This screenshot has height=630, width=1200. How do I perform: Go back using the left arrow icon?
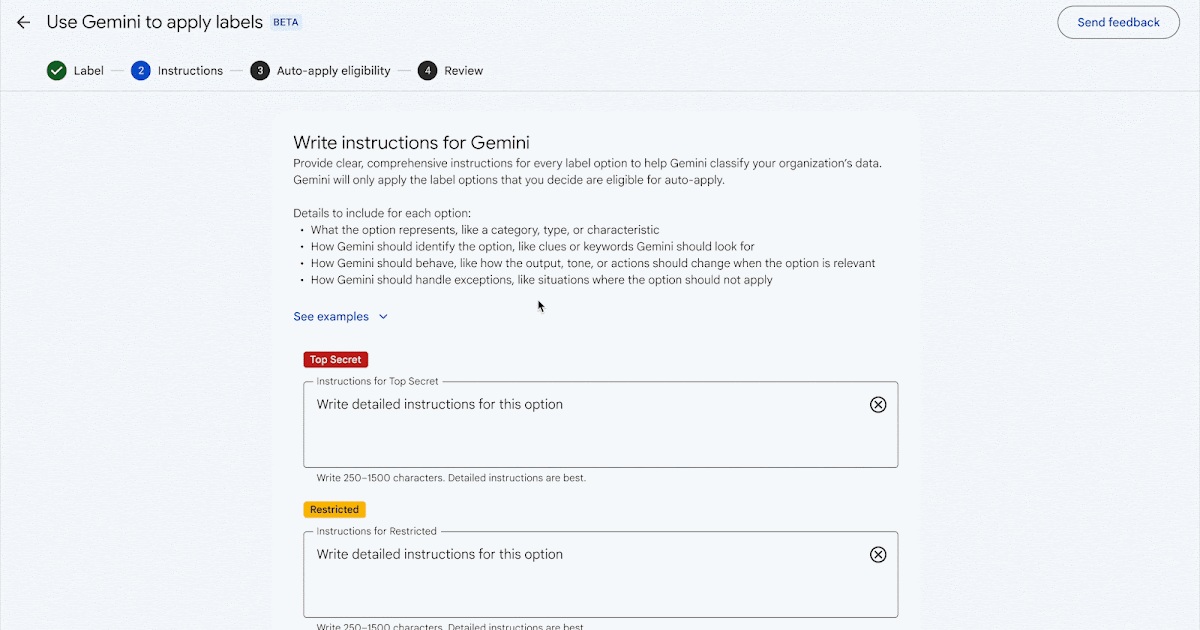23,22
